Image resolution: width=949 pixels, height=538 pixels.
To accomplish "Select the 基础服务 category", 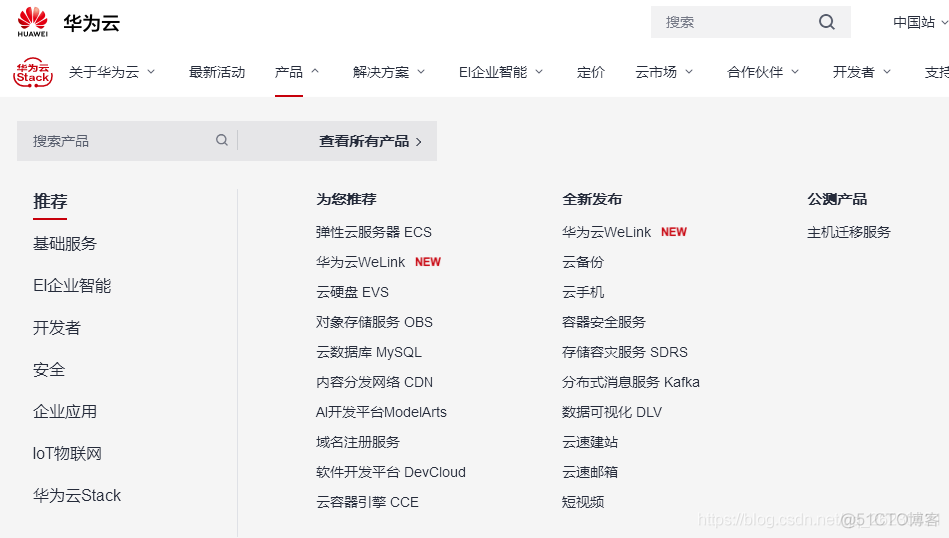I will (65, 244).
